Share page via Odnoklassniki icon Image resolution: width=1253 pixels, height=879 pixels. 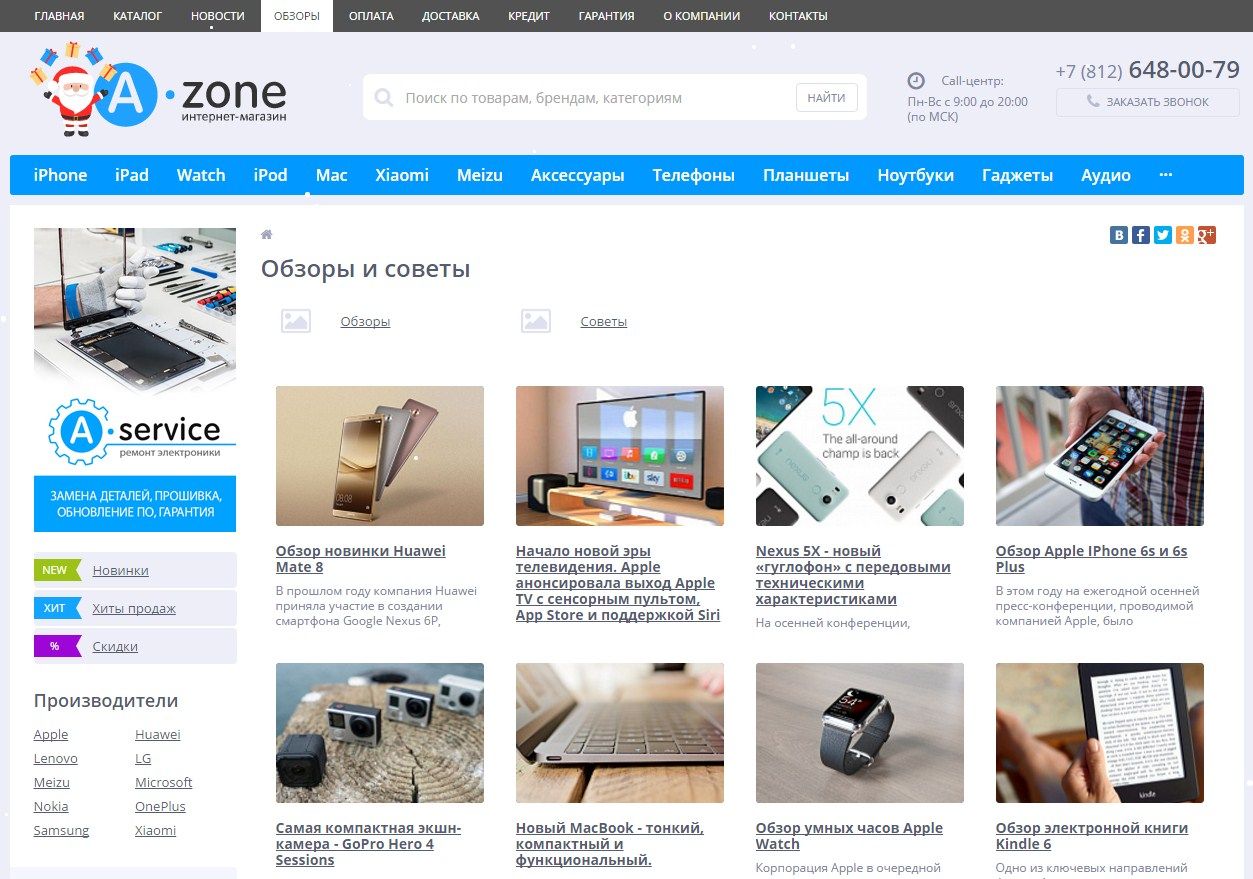point(1185,235)
